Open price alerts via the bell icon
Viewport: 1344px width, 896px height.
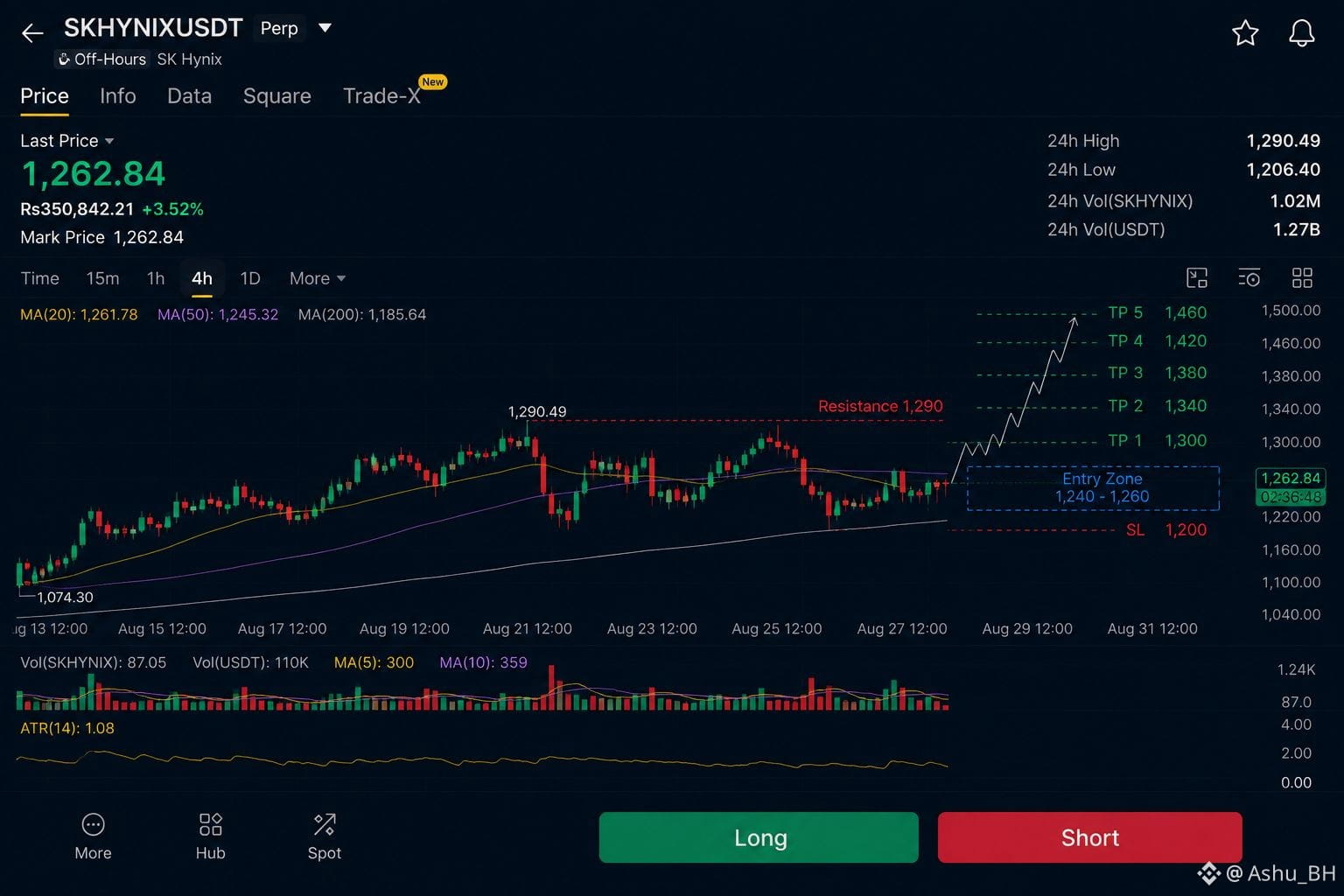click(x=1302, y=33)
